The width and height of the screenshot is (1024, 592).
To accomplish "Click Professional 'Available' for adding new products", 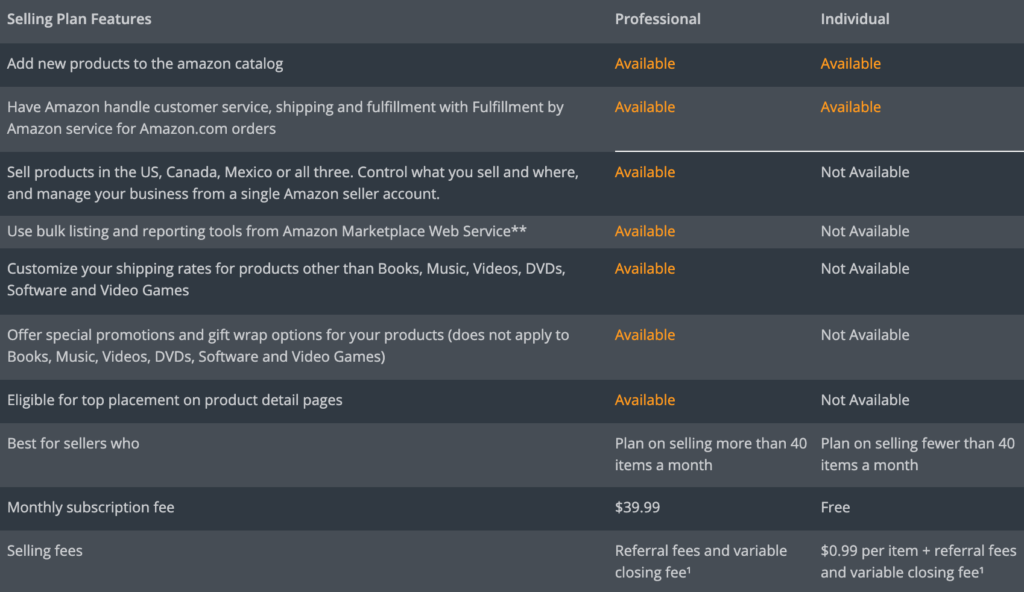I will (644, 63).
